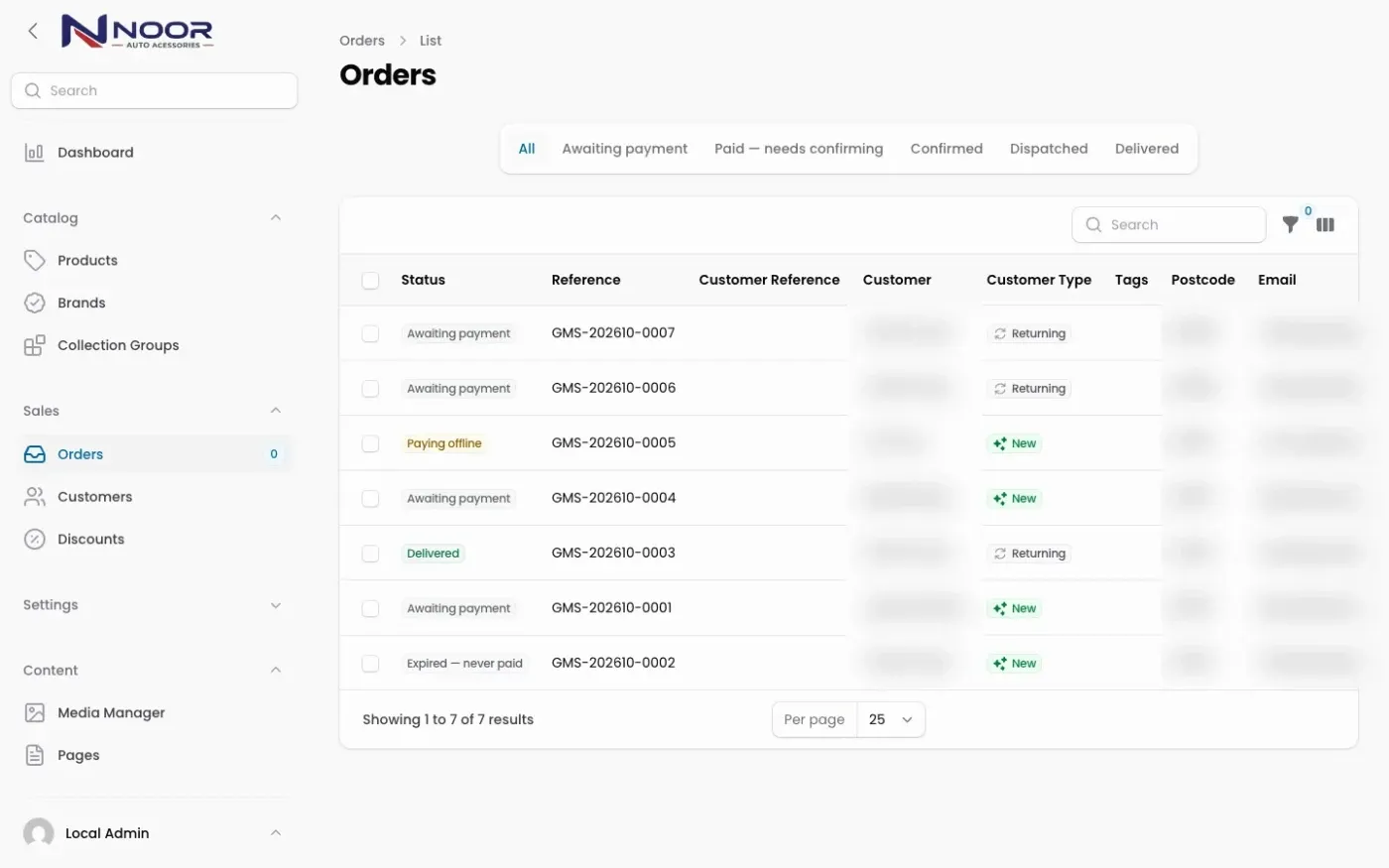Open the Dashboard chart icon
The height and width of the screenshot is (868, 1389).
point(34,153)
